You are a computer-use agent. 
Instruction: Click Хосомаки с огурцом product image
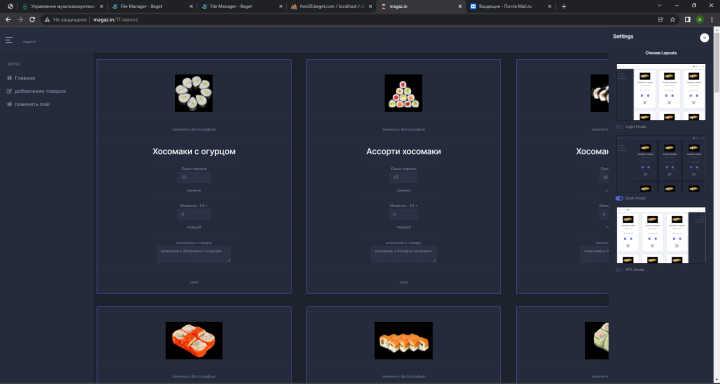click(194, 93)
